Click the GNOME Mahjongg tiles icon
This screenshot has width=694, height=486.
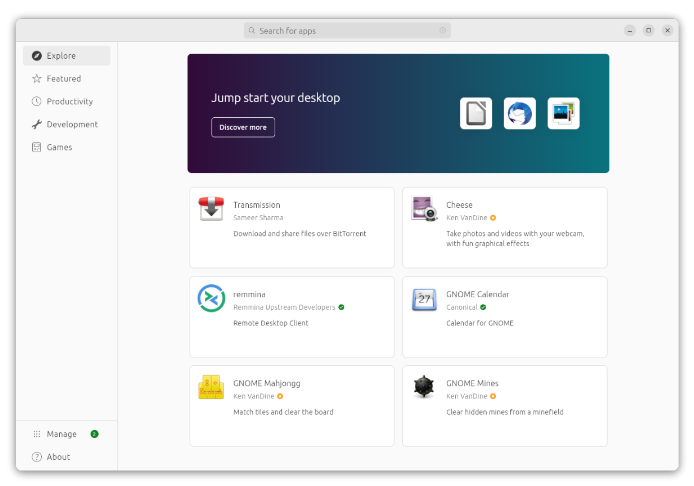[x=211, y=387]
